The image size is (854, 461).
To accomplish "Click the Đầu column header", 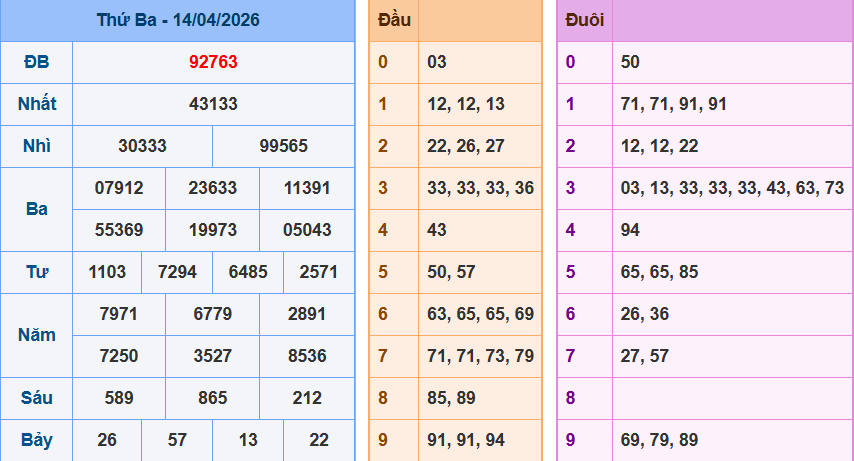I will coord(392,20).
